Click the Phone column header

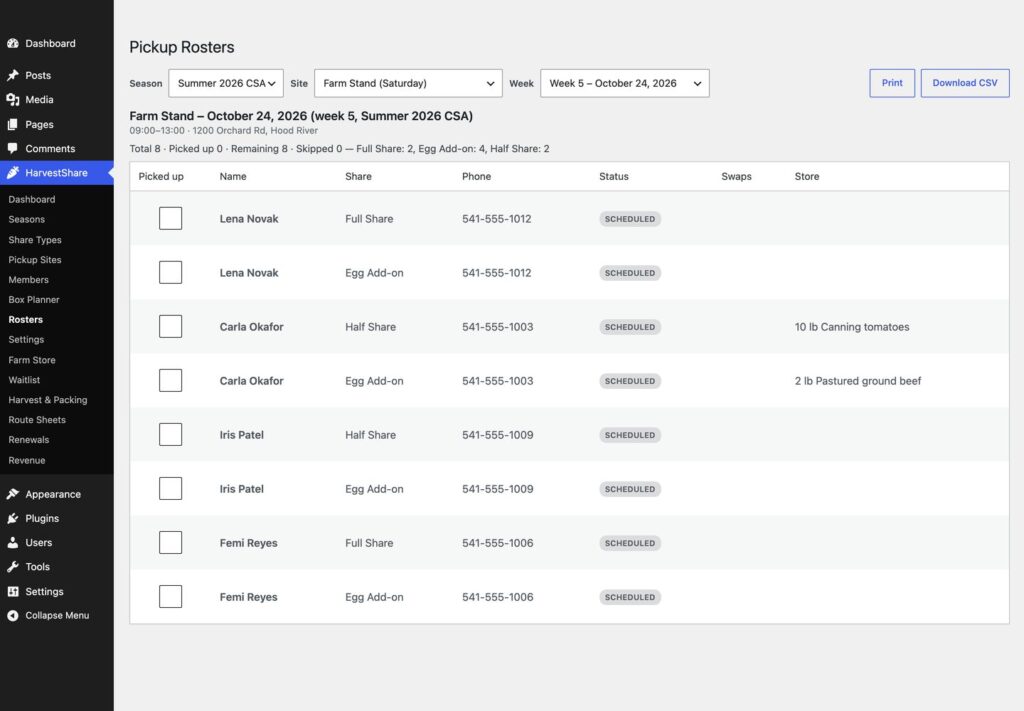point(476,176)
